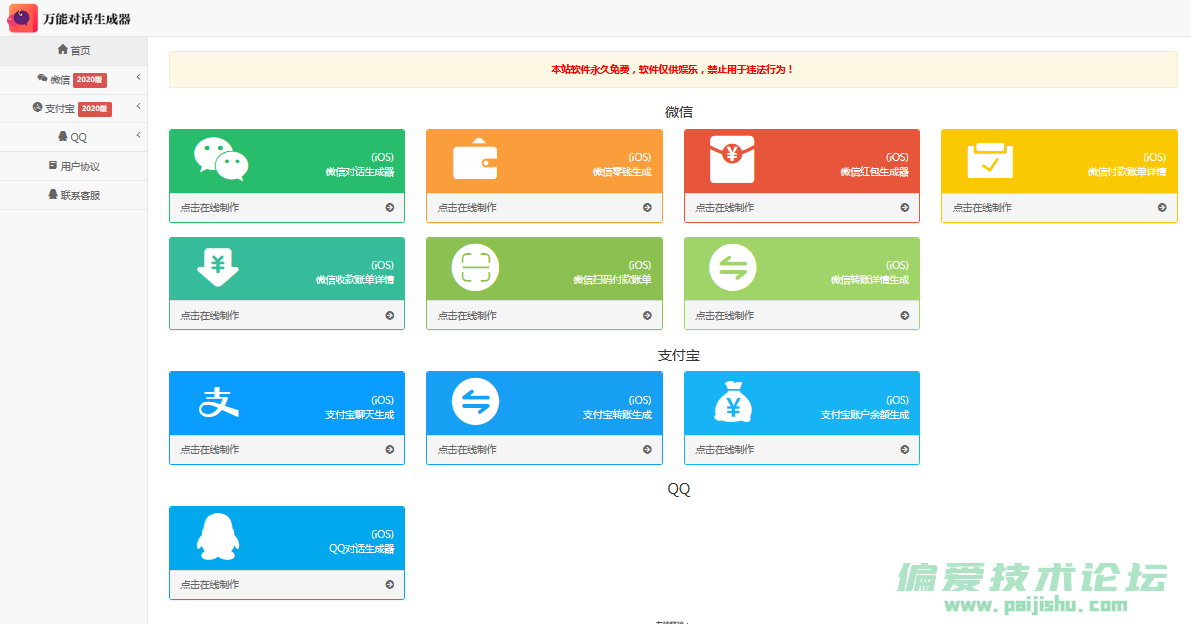Expand the 支付宝 sidebar menu
This screenshot has width=1191, height=624.
[73, 108]
